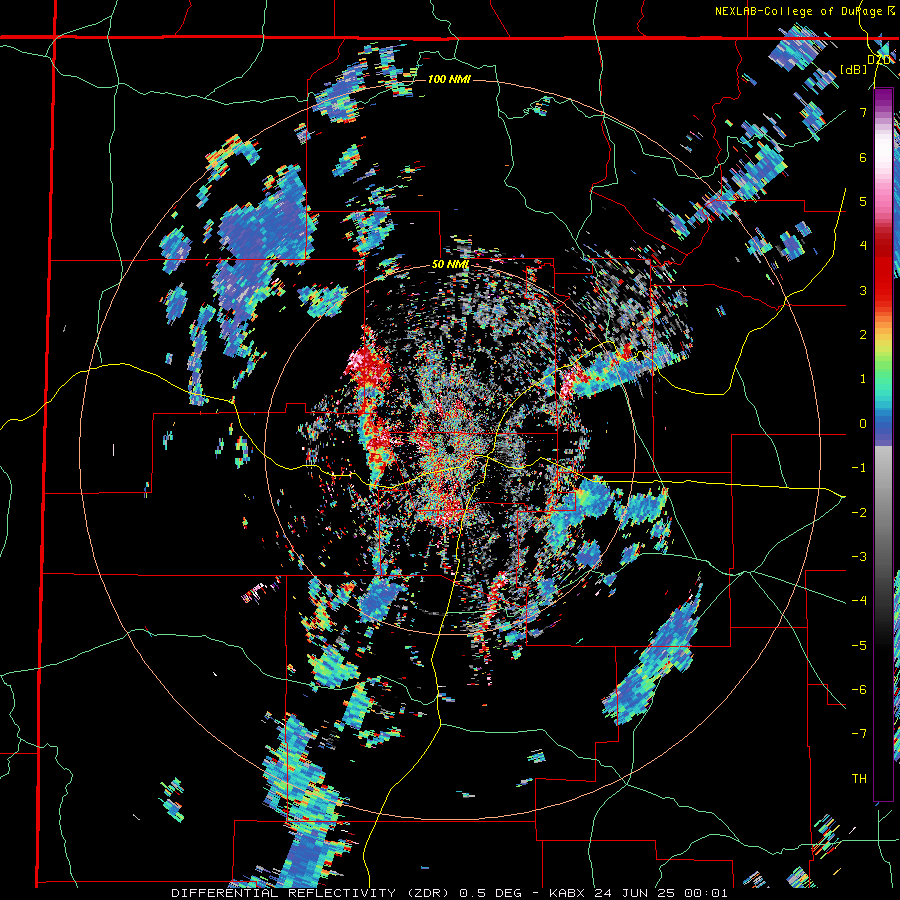Click the -2 value on the dB scale
The image size is (900, 900).
(859, 513)
